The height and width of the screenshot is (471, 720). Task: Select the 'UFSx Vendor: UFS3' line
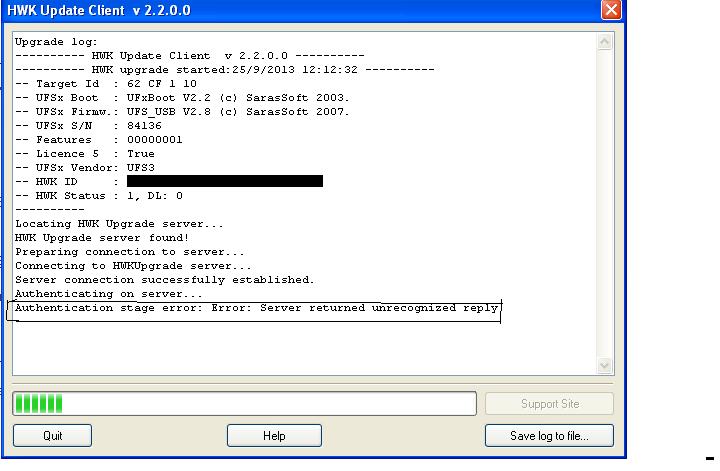tap(84, 168)
